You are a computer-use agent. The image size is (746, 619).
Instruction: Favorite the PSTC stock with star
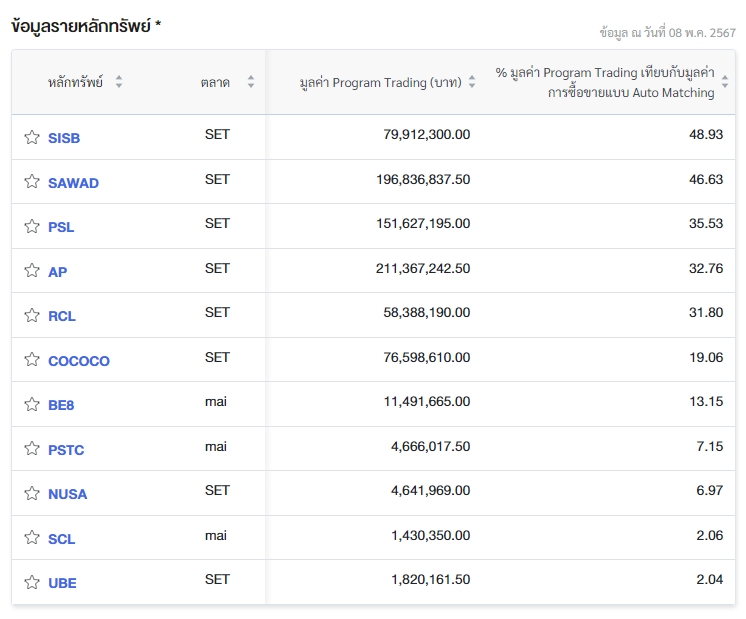tap(32, 449)
